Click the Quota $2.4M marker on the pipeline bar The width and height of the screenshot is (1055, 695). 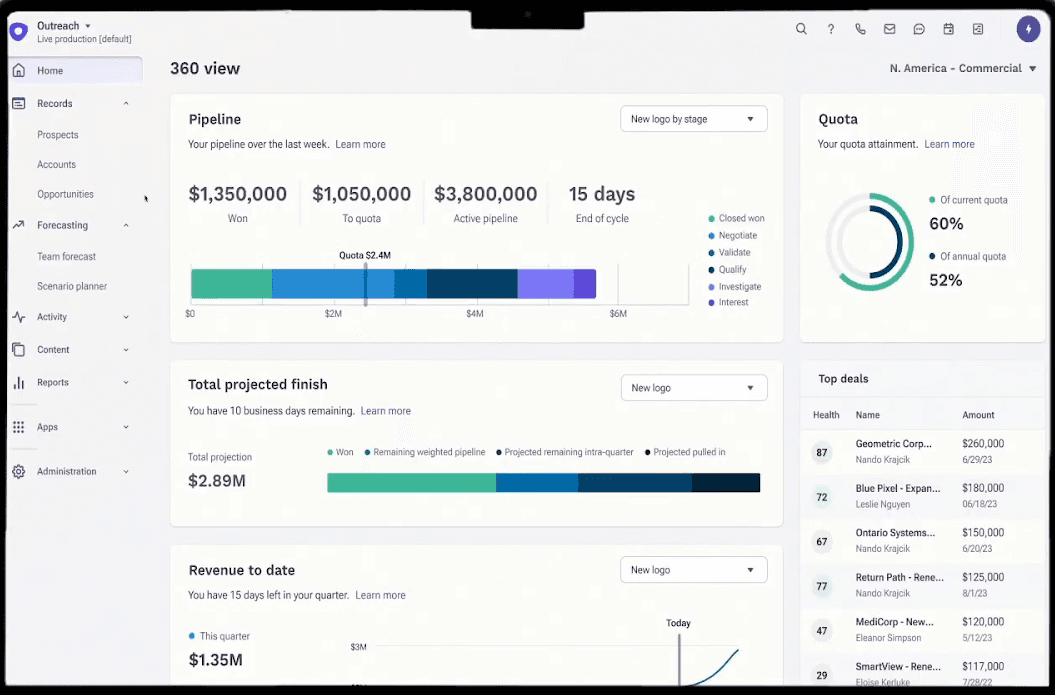click(365, 255)
